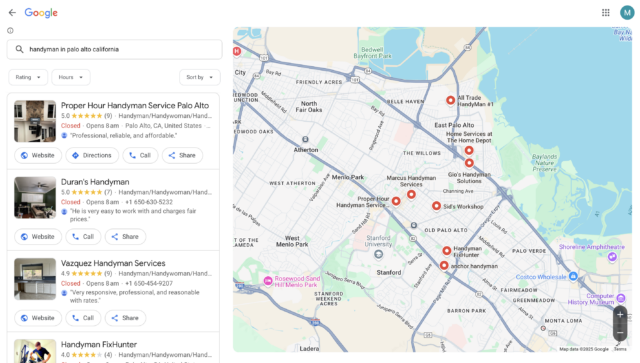Open the map Terms link
Viewport: 640px width, 363px height.
pyautogui.click(x=620, y=349)
